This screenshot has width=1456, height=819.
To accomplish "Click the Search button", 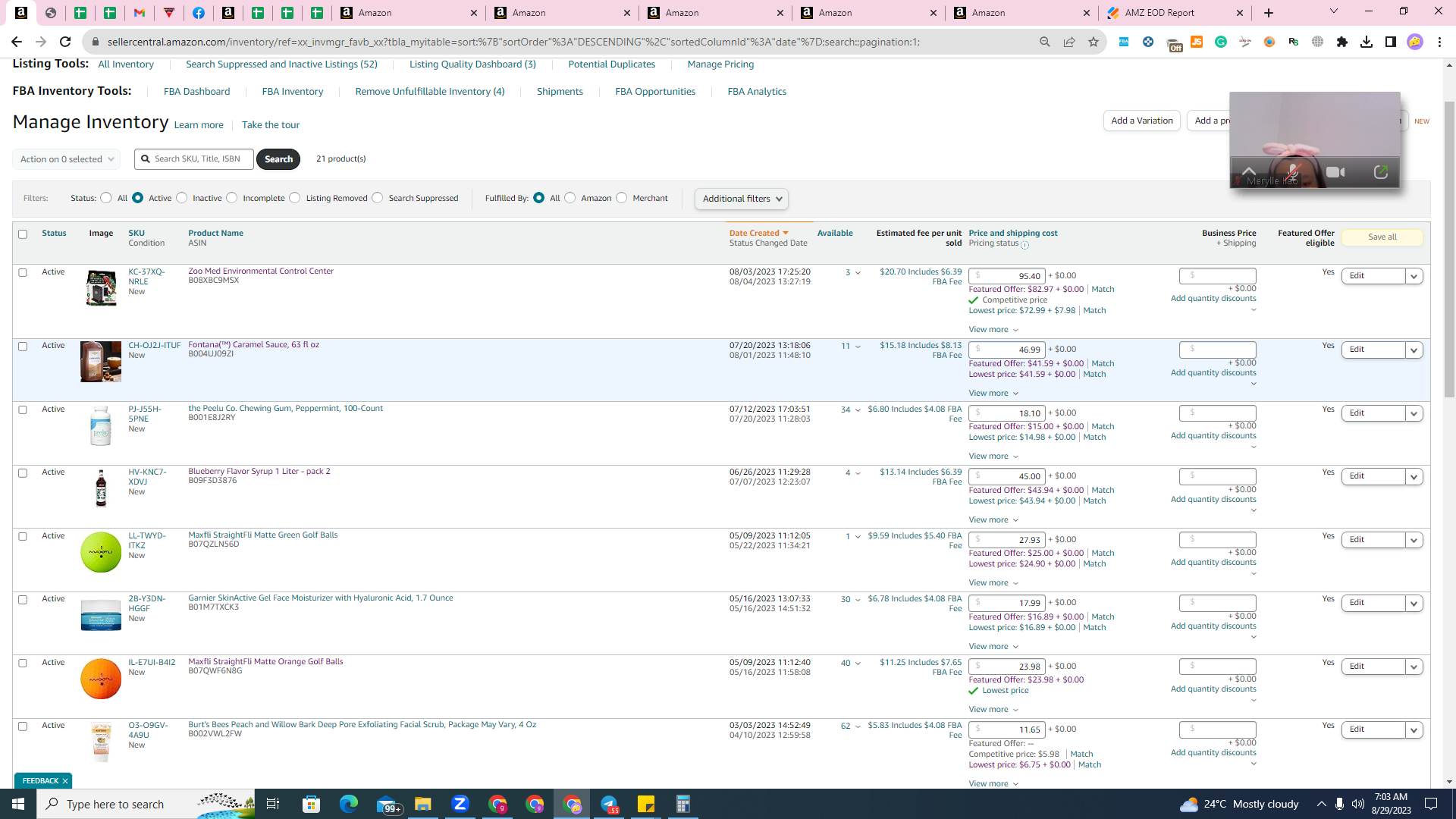I will 278,159.
